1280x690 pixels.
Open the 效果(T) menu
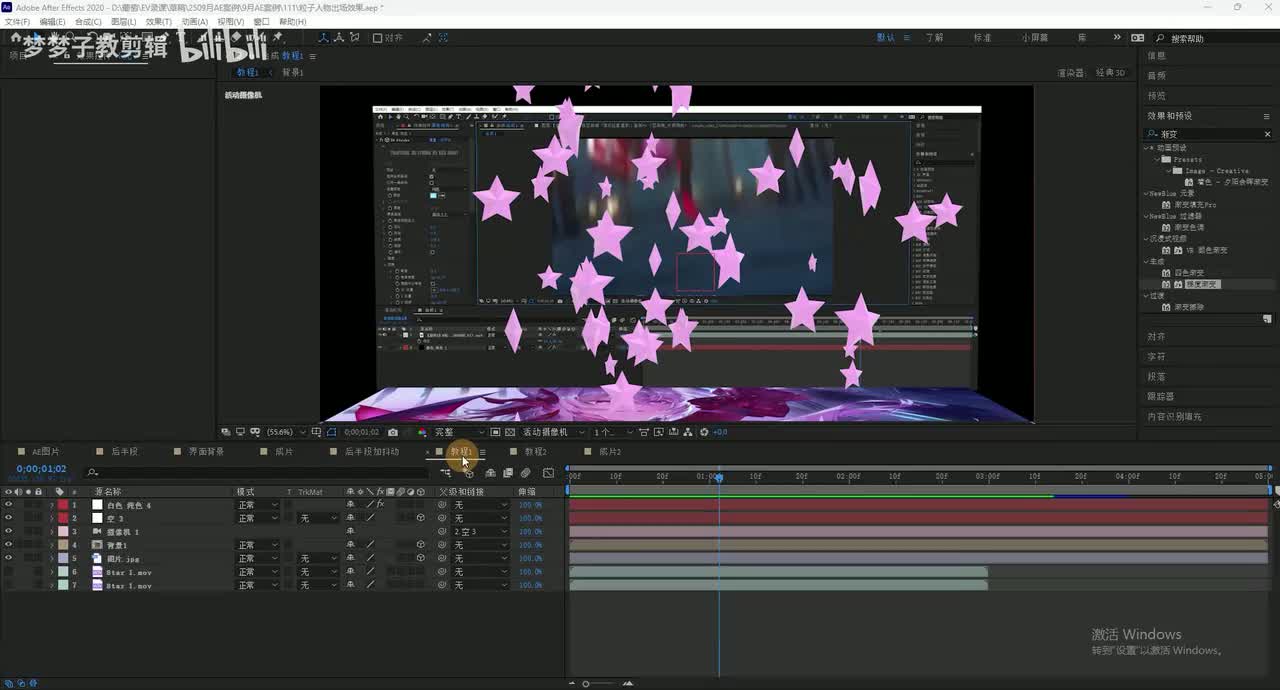pyautogui.click(x=158, y=21)
